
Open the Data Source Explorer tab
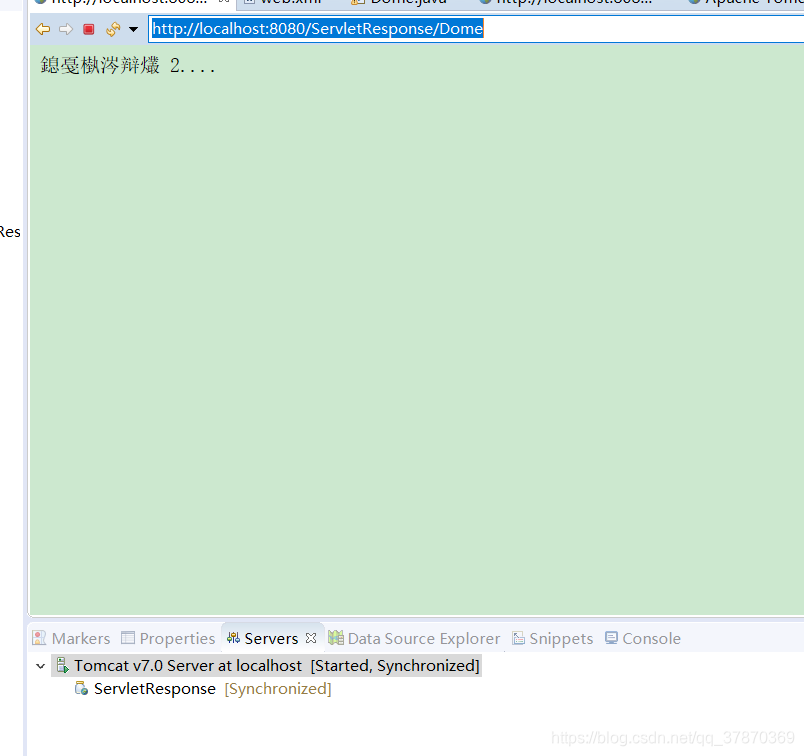click(414, 638)
